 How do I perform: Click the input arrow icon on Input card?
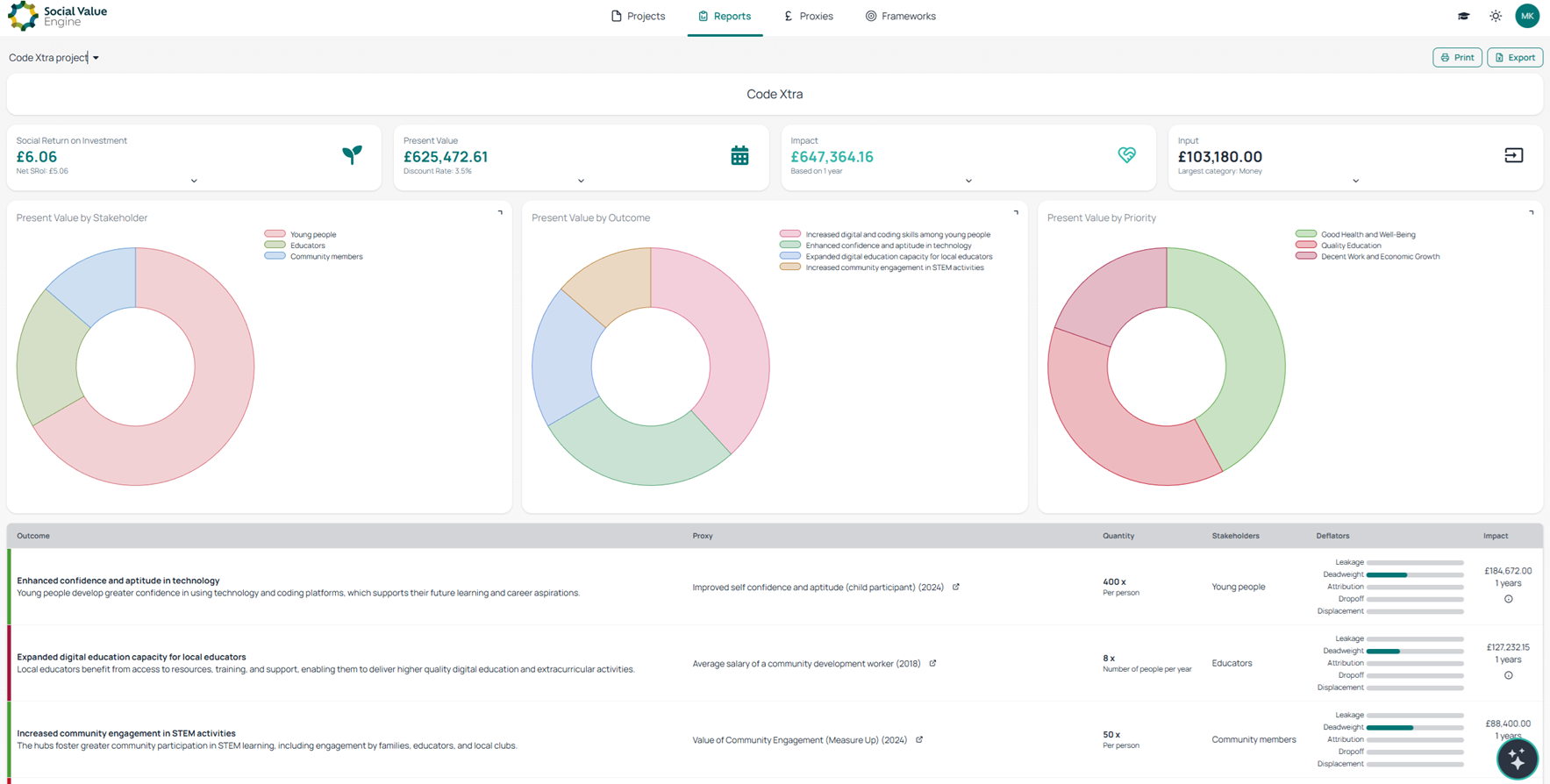pos(1513,155)
